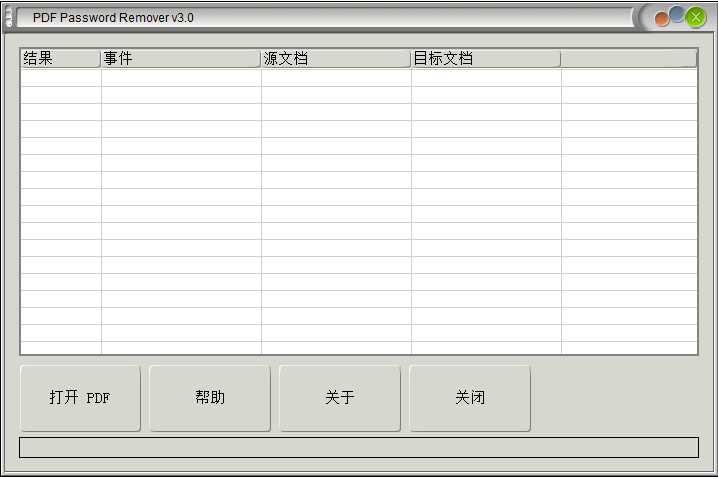Close window with green X icon
The image size is (718, 477).
[696, 17]
